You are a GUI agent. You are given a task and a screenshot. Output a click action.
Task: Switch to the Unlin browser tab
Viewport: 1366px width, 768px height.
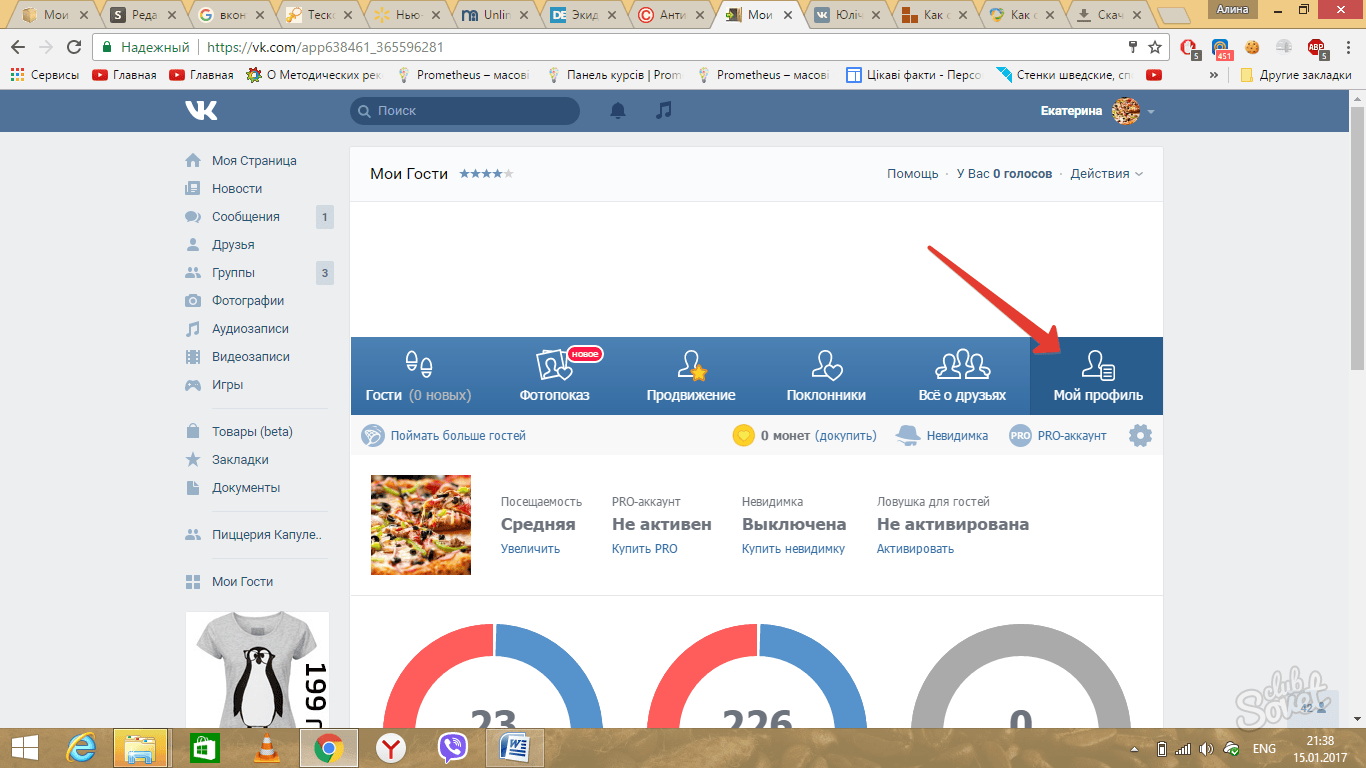[x=498, y=15]
